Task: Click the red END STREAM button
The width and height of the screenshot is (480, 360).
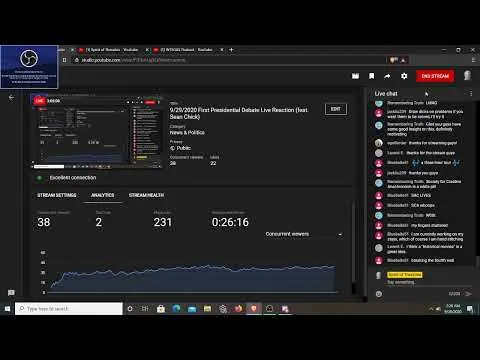Action: point(435,76)
